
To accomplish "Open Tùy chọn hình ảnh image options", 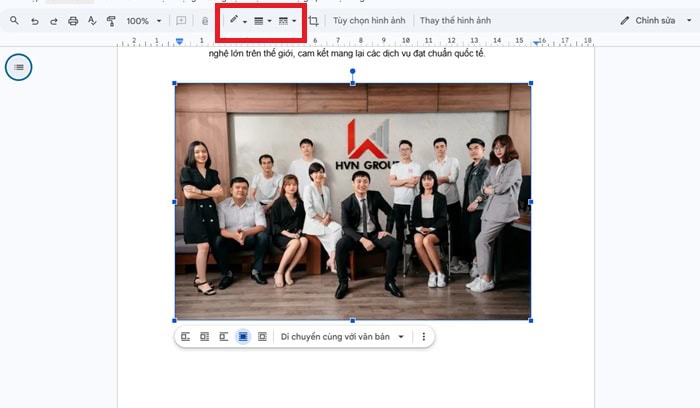I will (x=369, y=21).
